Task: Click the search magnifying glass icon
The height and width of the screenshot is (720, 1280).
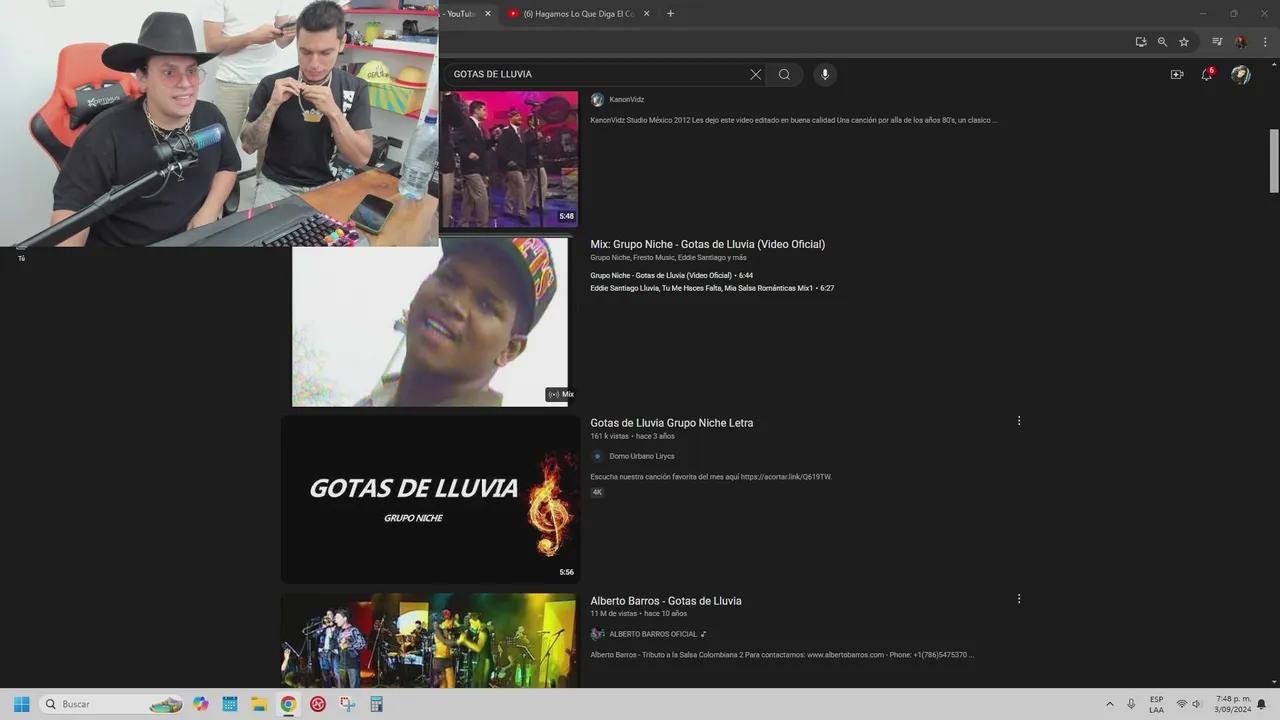Action: pos(784,74)
